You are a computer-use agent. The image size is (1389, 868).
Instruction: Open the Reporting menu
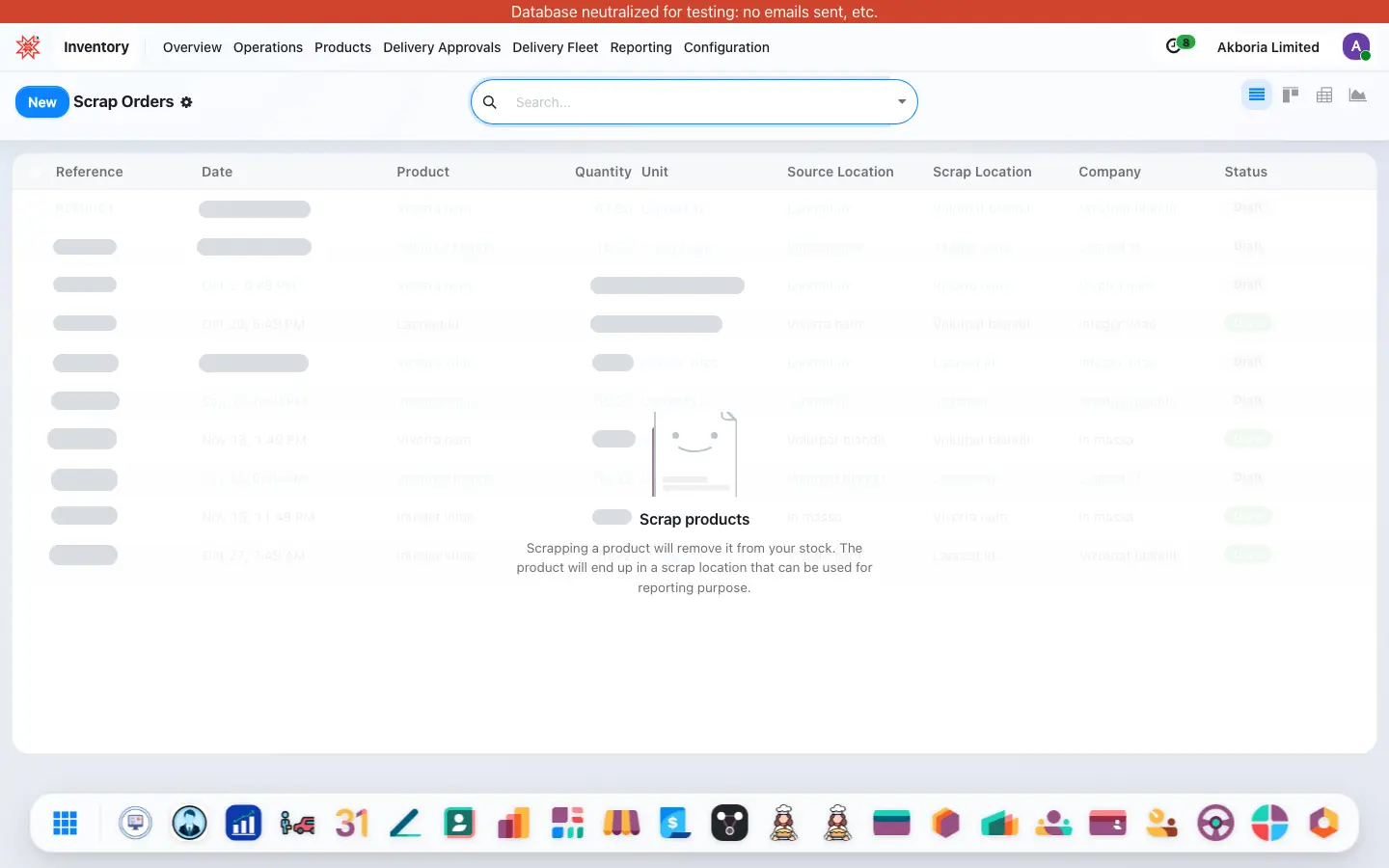[x=640, y=47]
